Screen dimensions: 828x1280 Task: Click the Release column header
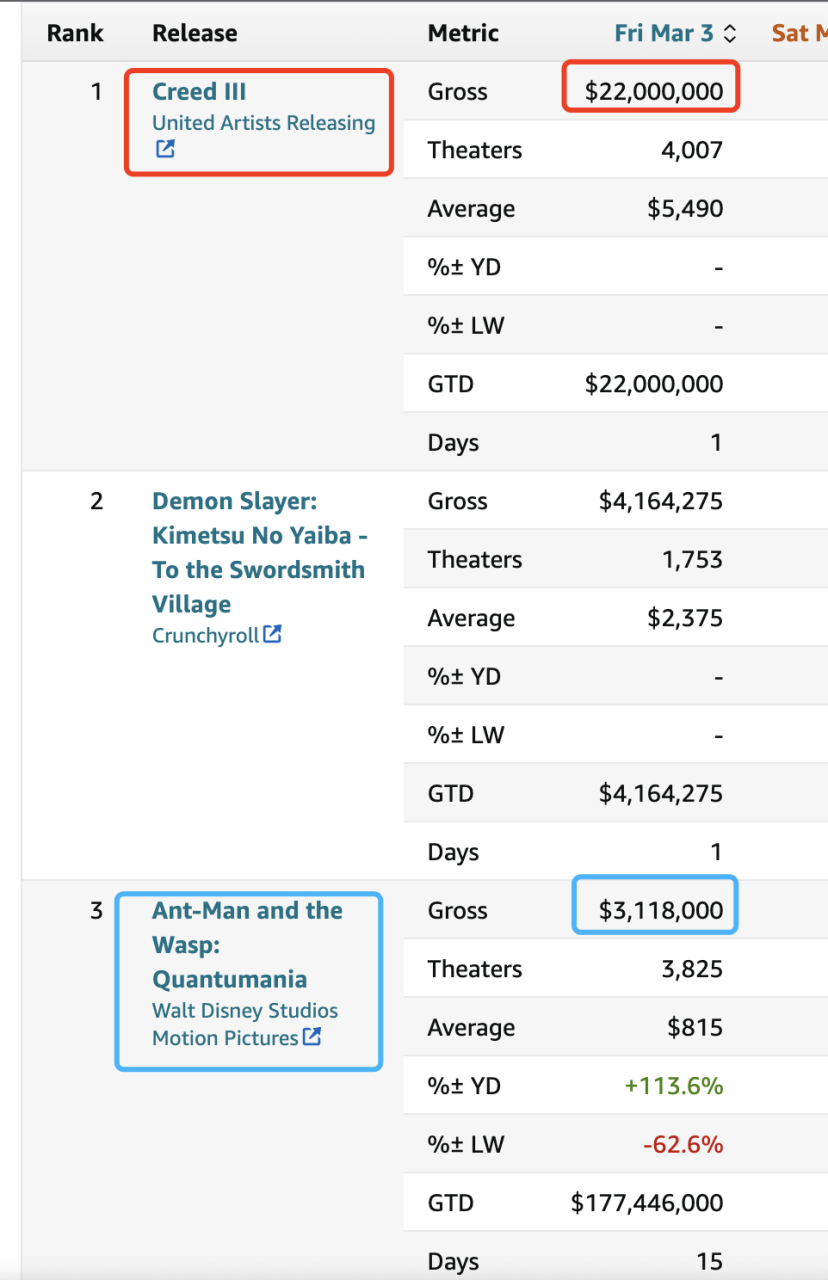pos(194,33)
